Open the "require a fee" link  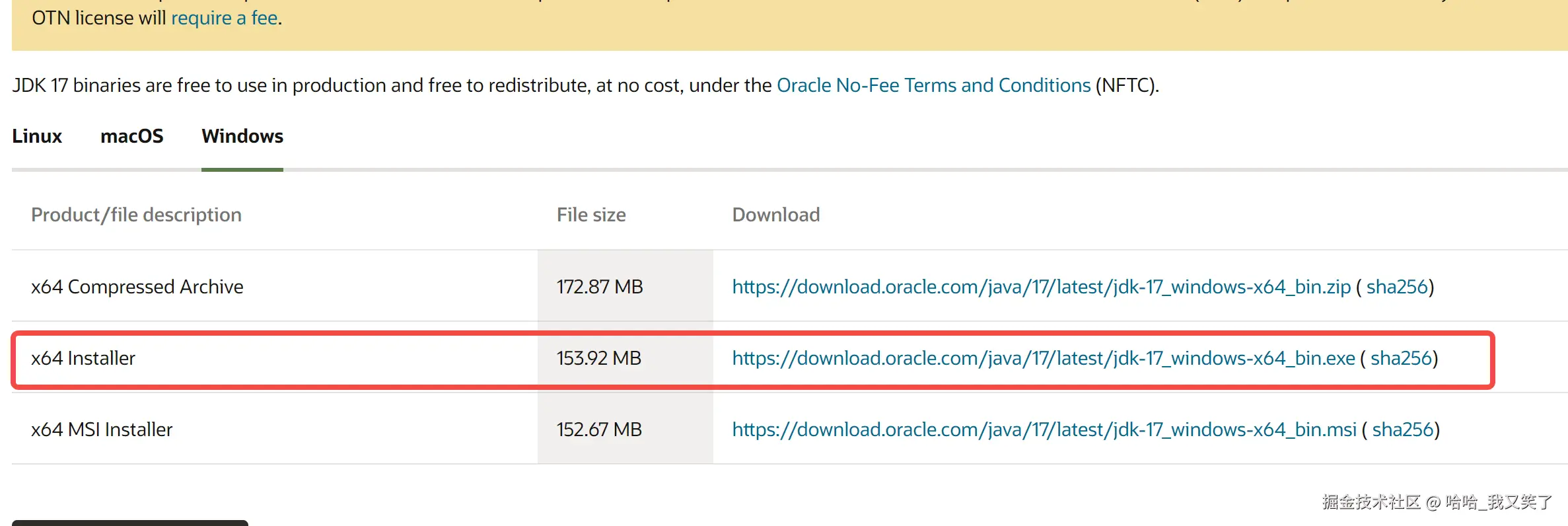(x=224, y=18)
